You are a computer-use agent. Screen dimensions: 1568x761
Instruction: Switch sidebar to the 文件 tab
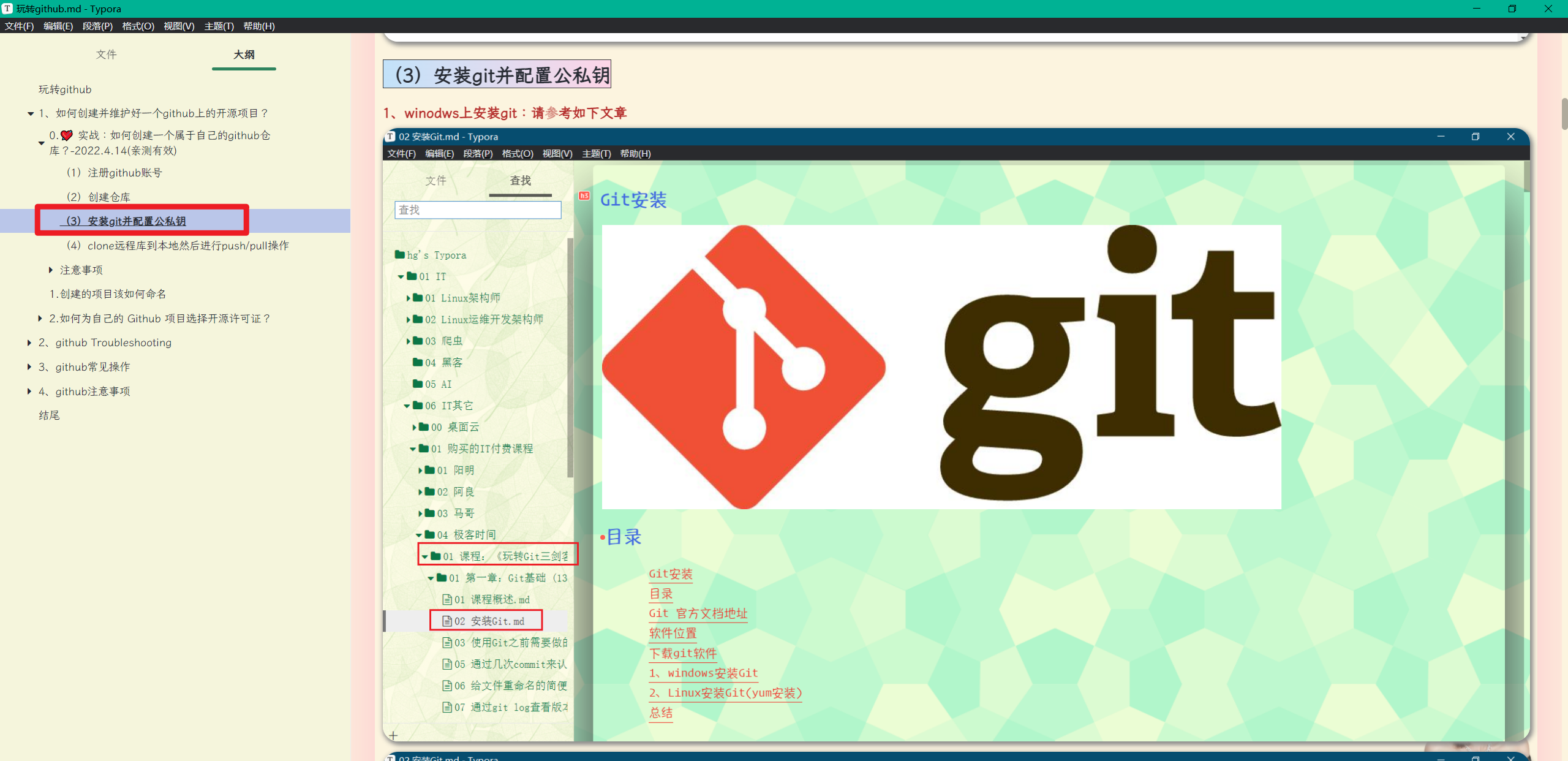point(106,55)
